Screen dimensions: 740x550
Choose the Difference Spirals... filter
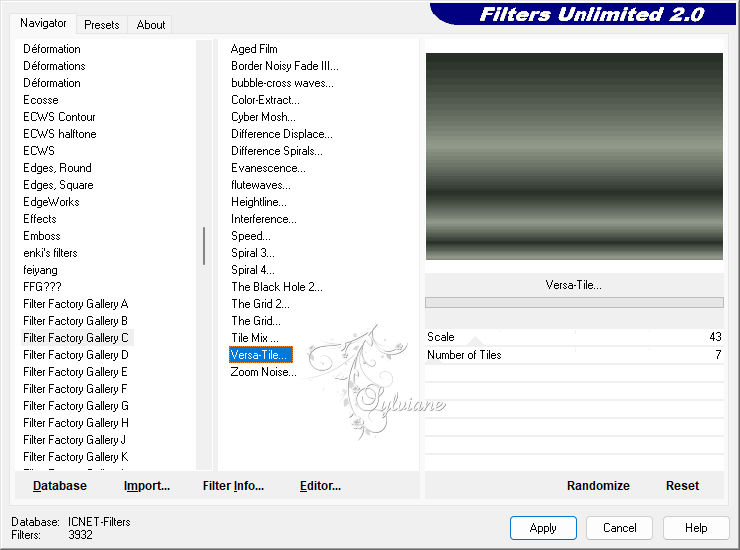click(277, 151)
